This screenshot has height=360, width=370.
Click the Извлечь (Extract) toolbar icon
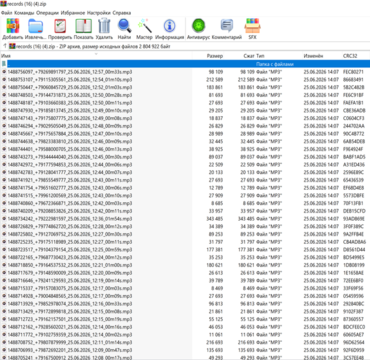35,26
